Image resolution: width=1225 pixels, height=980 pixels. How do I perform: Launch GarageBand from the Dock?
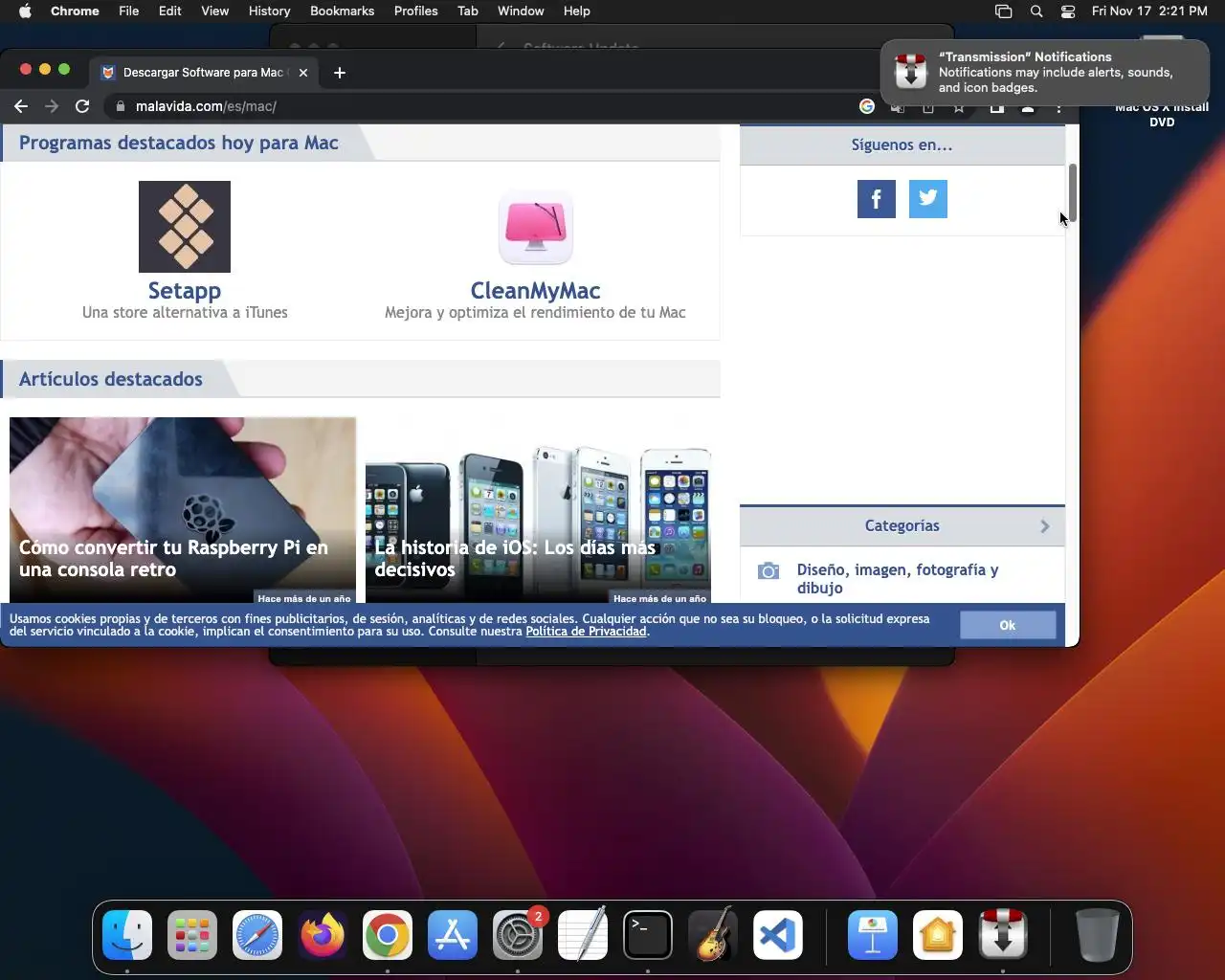713,935
